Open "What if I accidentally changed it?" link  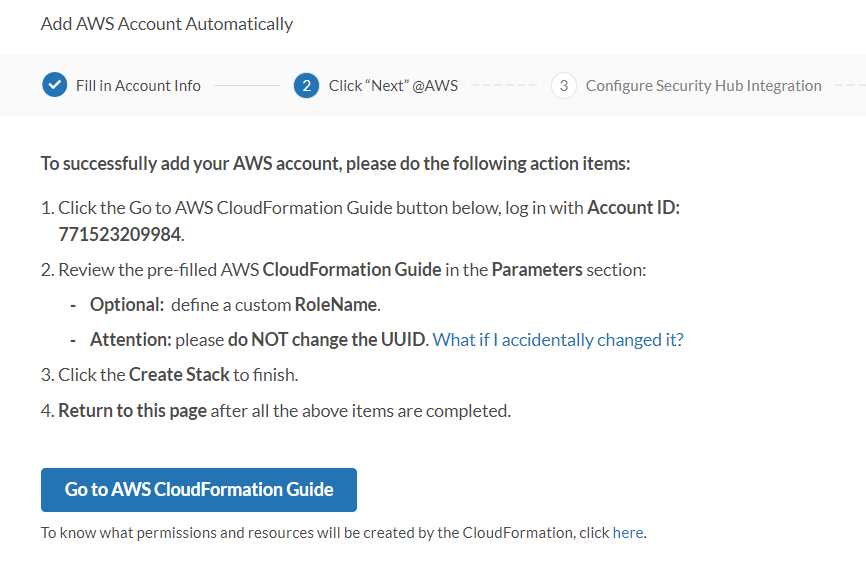[558, 339]
